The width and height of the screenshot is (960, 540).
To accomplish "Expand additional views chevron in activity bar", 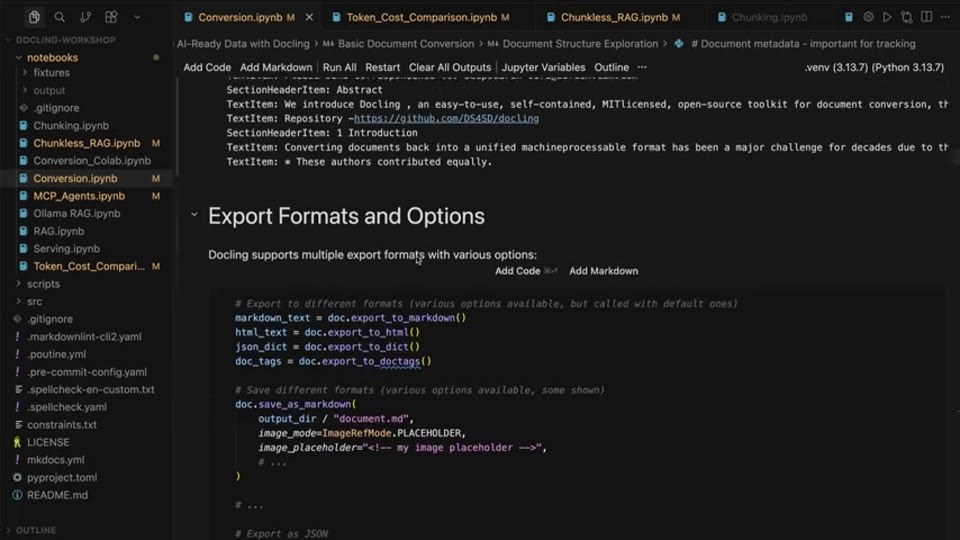I will coord(137,17).
